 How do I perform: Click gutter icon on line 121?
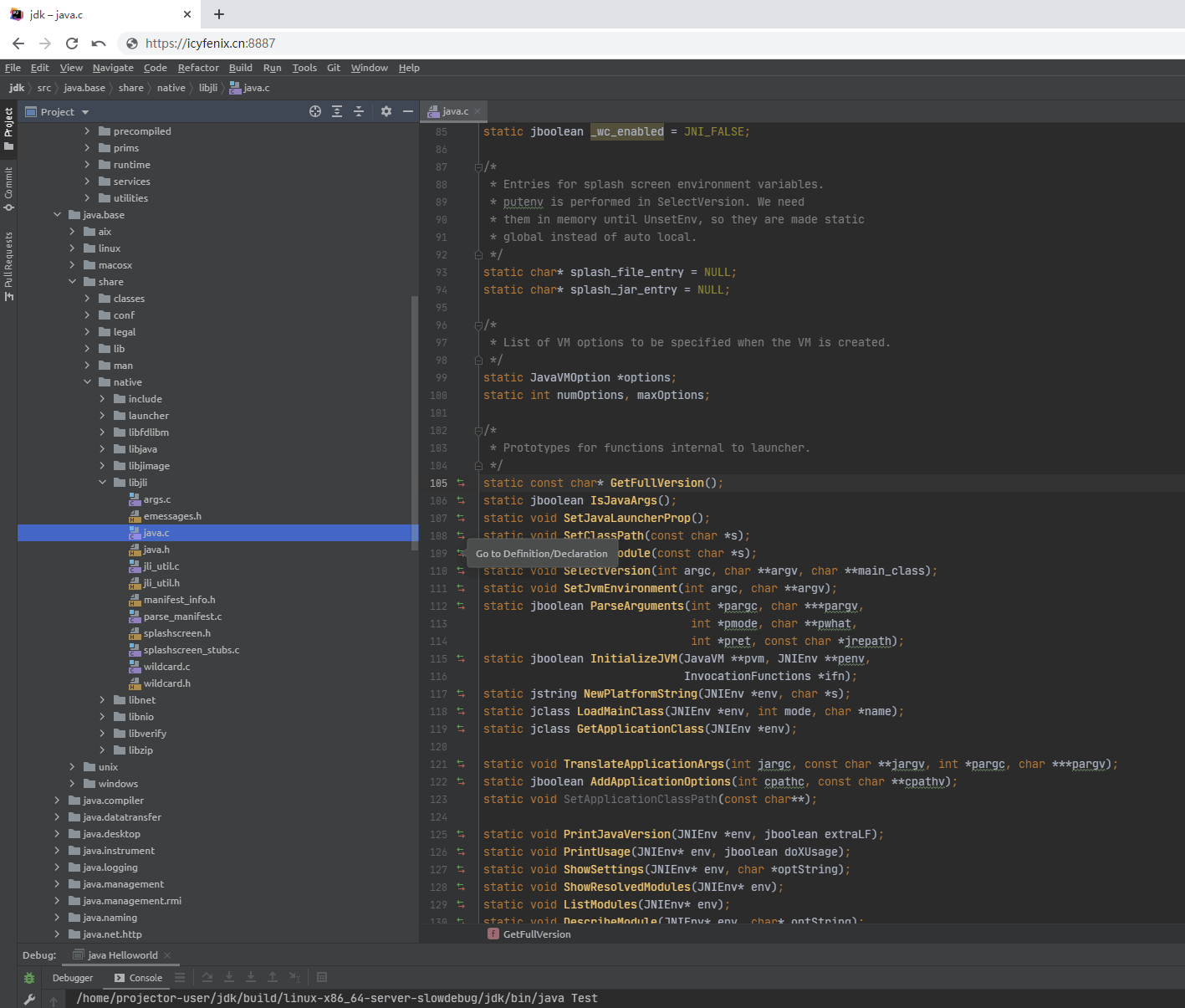tap(460, 764)
